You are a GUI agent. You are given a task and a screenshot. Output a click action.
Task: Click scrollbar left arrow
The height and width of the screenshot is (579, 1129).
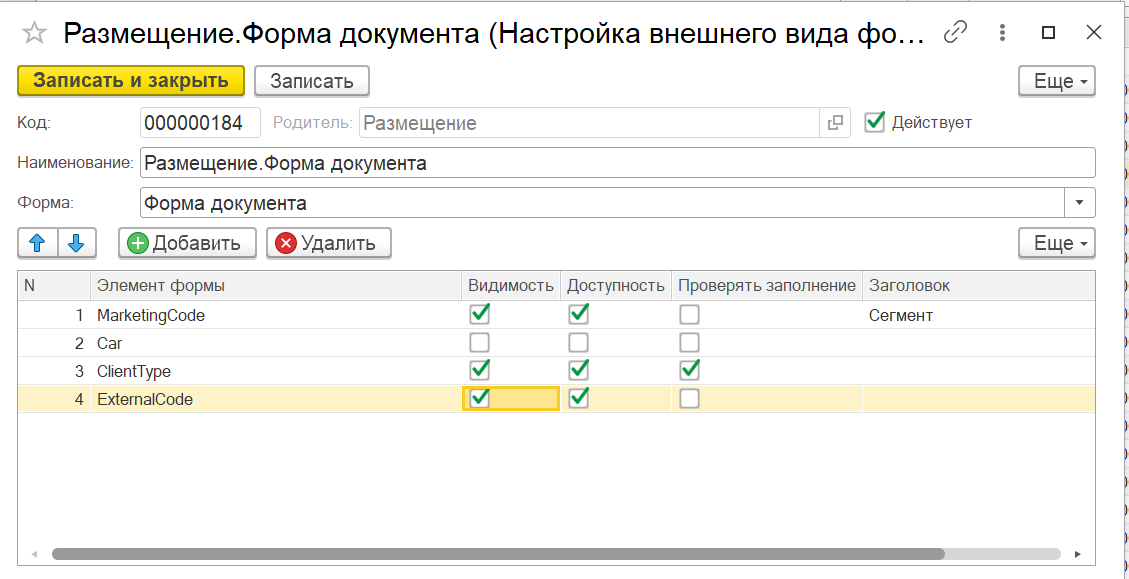tap(34, 554)
